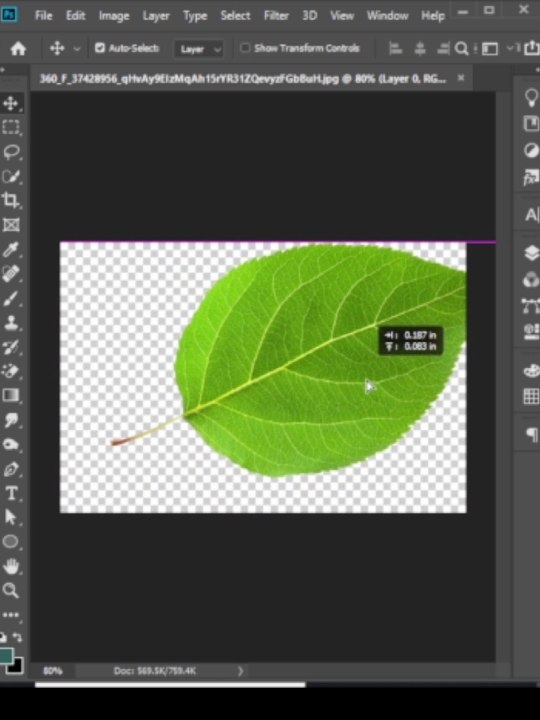Select the Eraser tool
Screen dimensions: 540x720
pos(11,371)
